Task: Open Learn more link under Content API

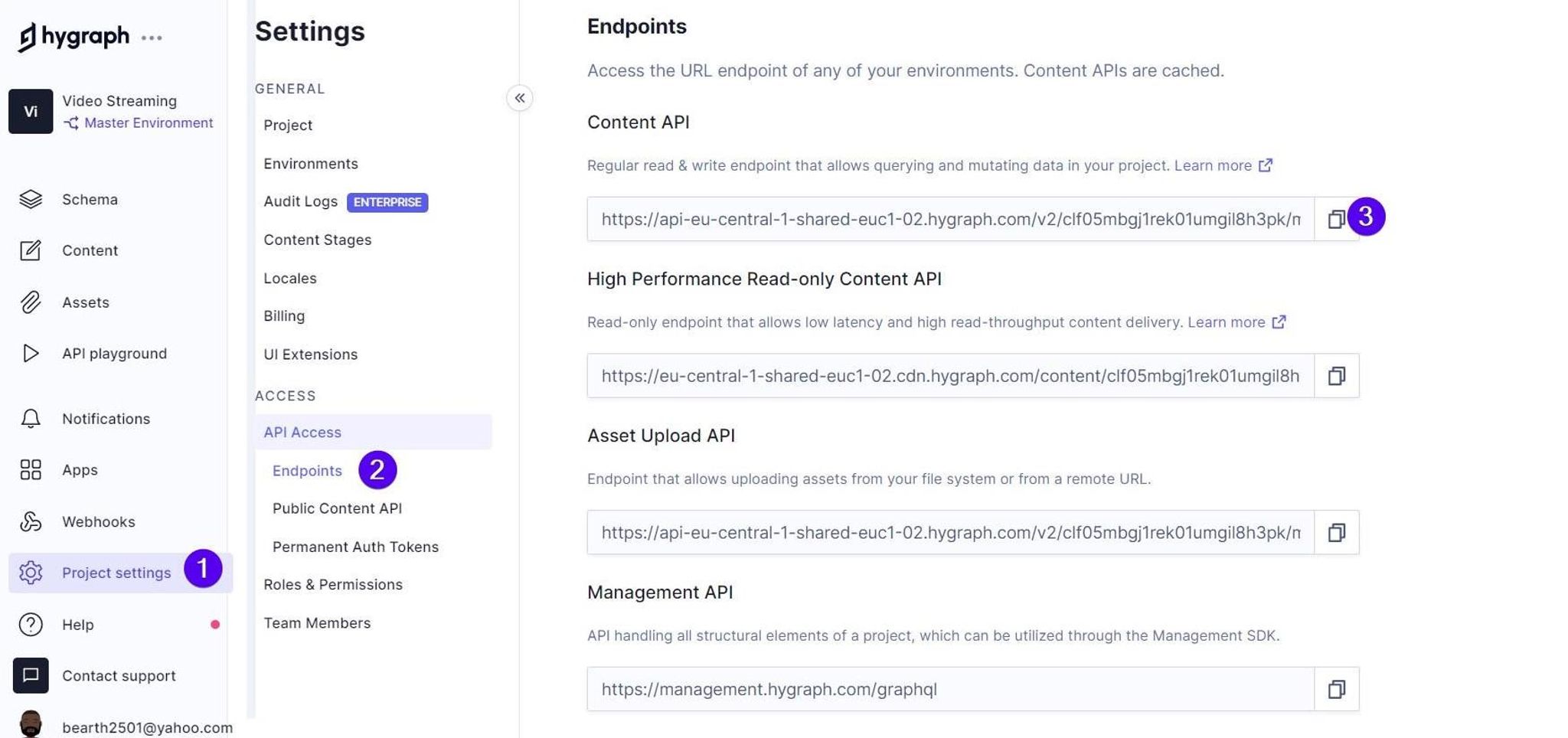Action: [1213, 165]
